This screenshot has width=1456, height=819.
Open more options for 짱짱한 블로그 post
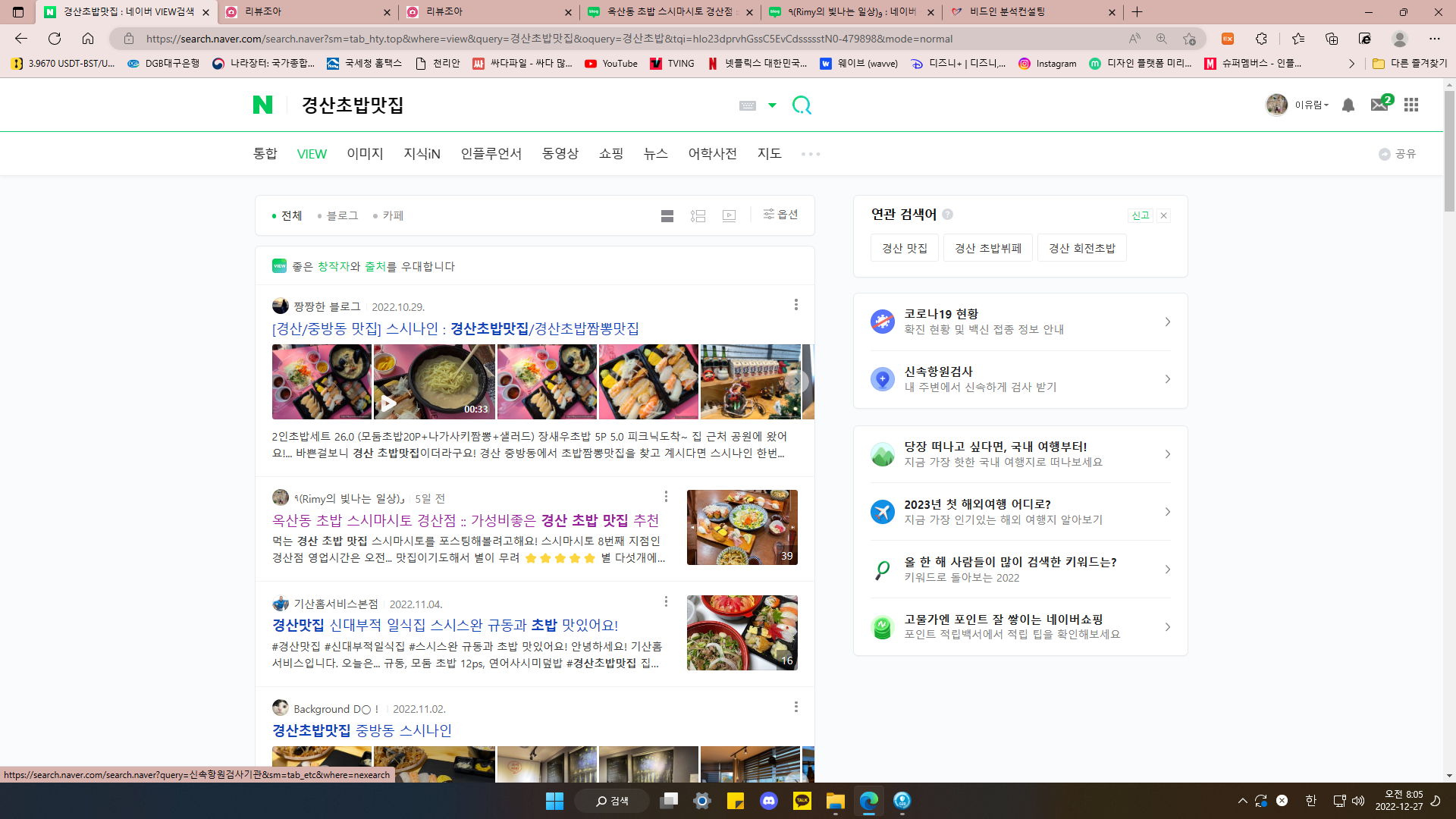(x=795, y=305)
